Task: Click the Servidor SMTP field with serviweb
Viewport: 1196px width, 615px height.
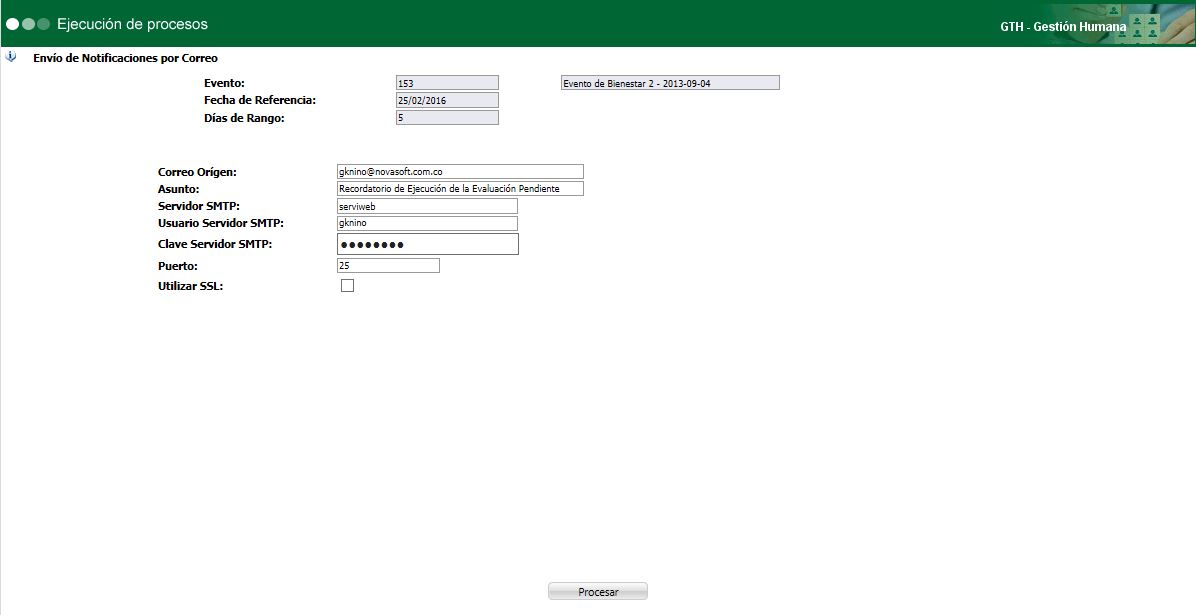Action: (x=427, y=206)
